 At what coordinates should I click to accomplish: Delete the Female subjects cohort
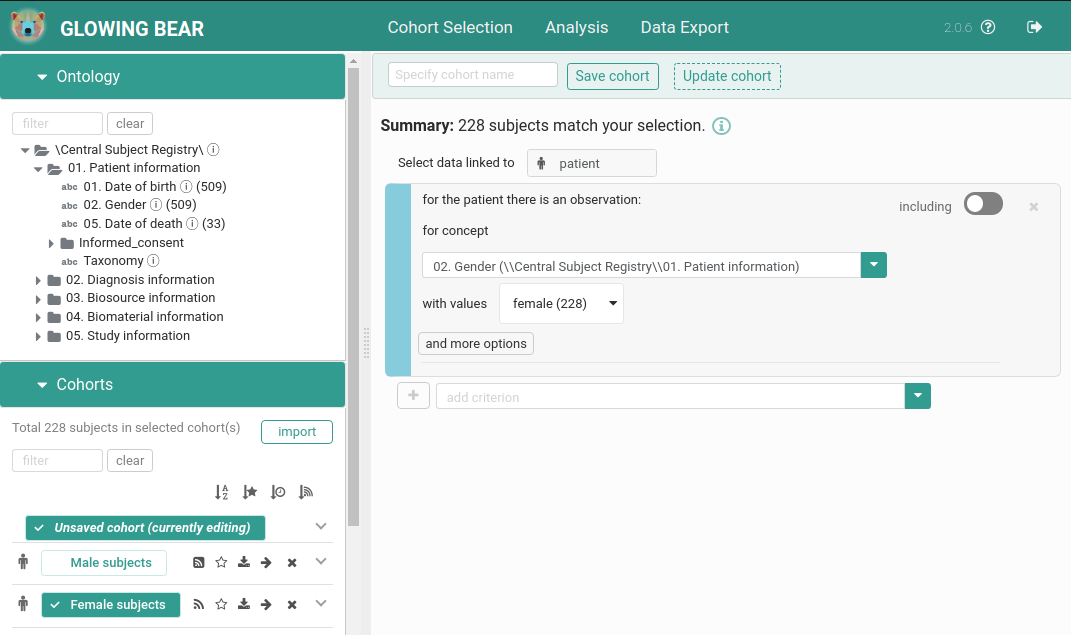click(x=292, y=604)
